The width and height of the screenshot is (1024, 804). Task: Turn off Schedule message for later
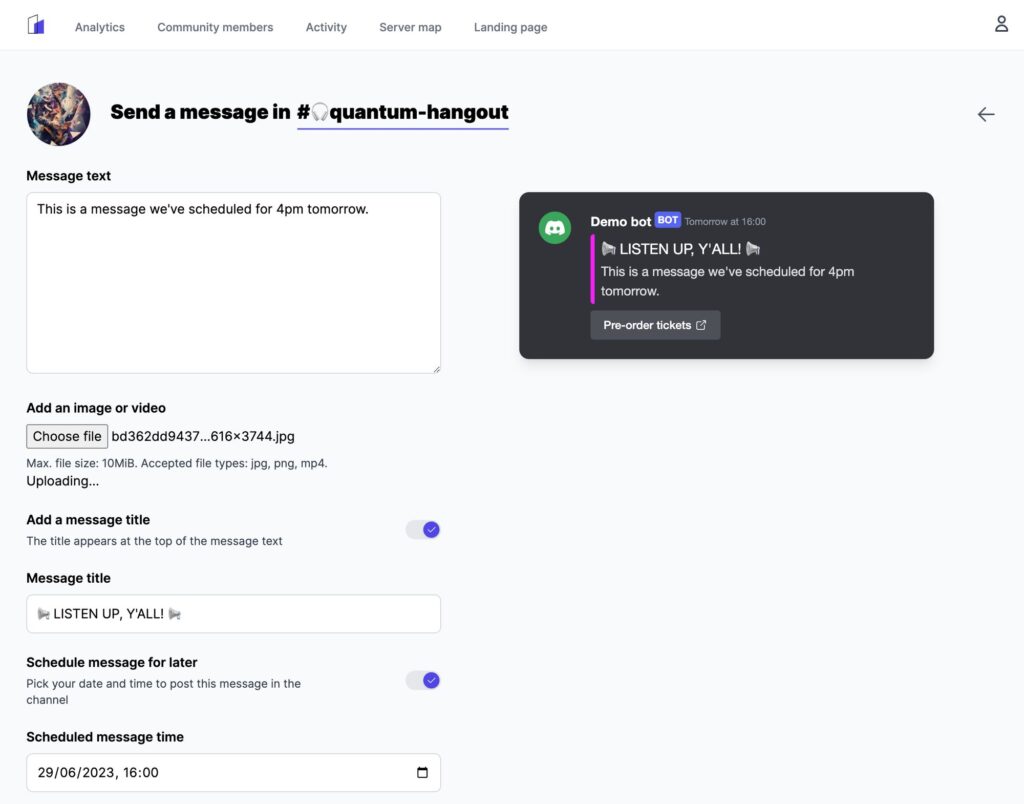click(422, 680)
